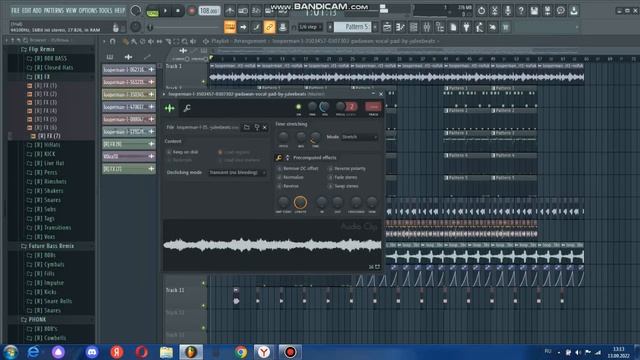Enable Keep on disk checkbox
Screen dimensions: 640x360
pos(169,152)
